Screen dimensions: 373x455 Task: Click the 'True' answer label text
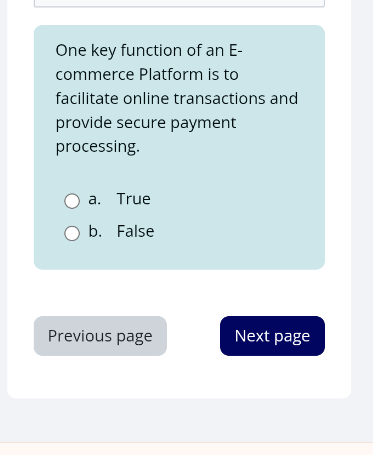(134, 199)
